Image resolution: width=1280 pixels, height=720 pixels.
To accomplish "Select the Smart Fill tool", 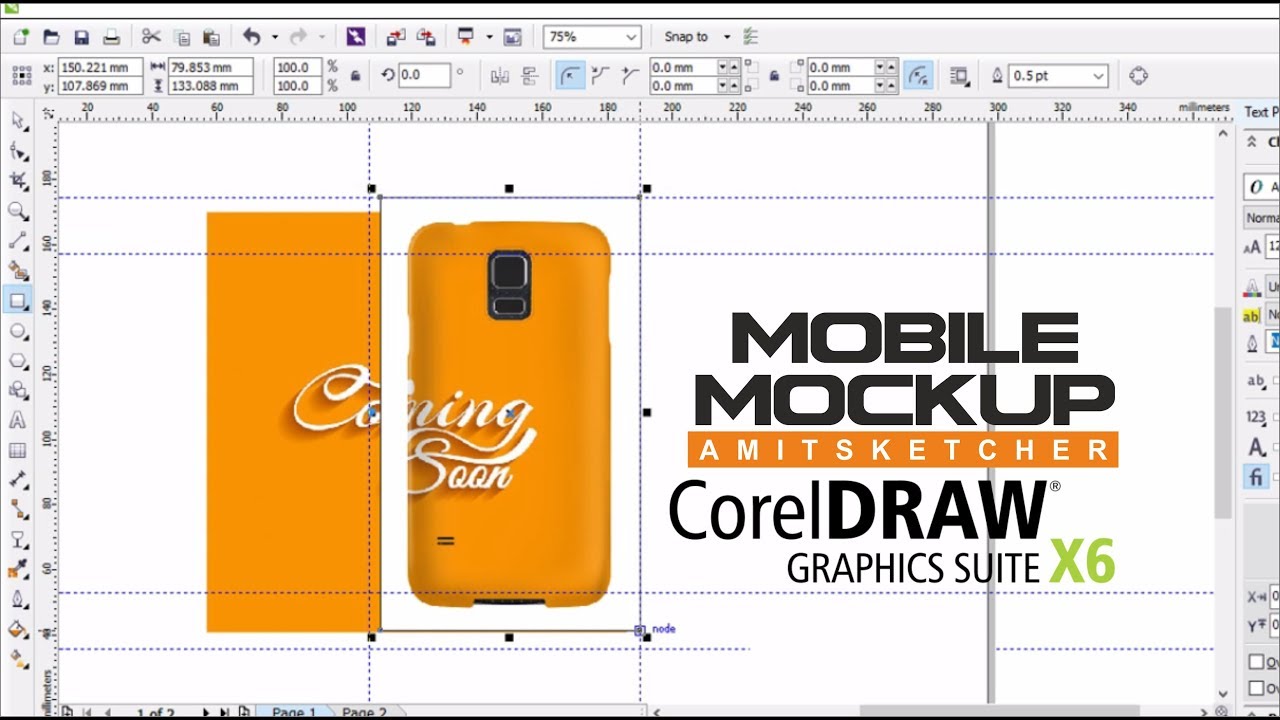I will point(18,270).
